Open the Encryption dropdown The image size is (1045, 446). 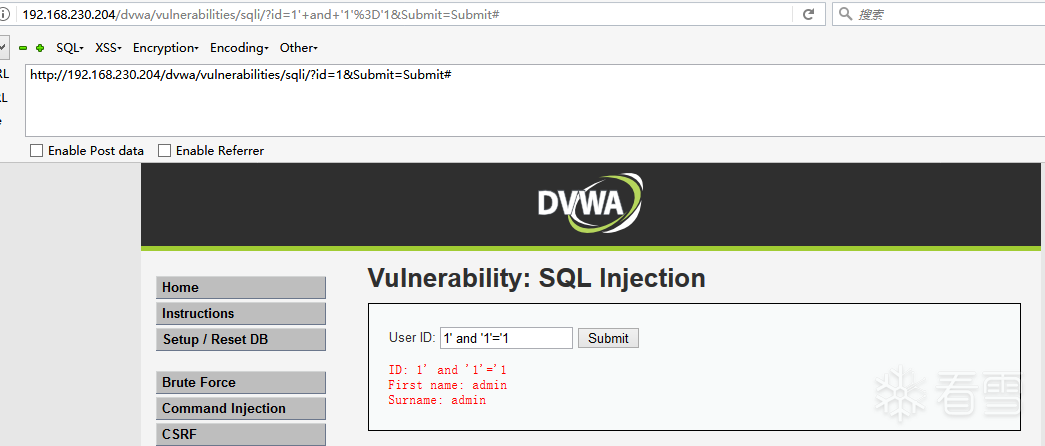pyautogui.click(x=165, y=48)
